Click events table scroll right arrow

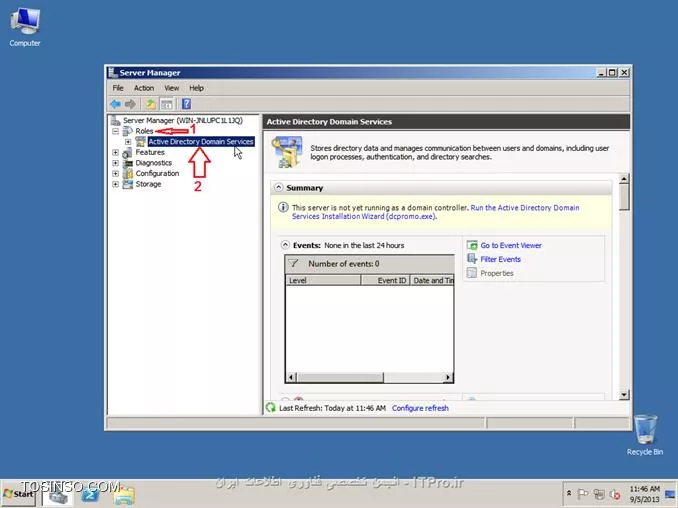[x=448, y=377]
